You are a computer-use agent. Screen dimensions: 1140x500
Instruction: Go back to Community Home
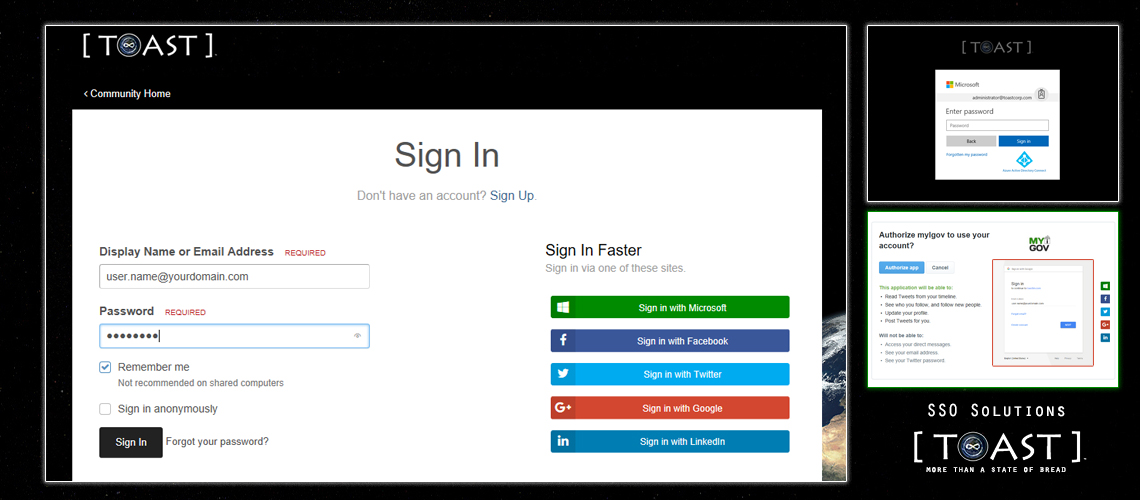(x=127, y=94)
